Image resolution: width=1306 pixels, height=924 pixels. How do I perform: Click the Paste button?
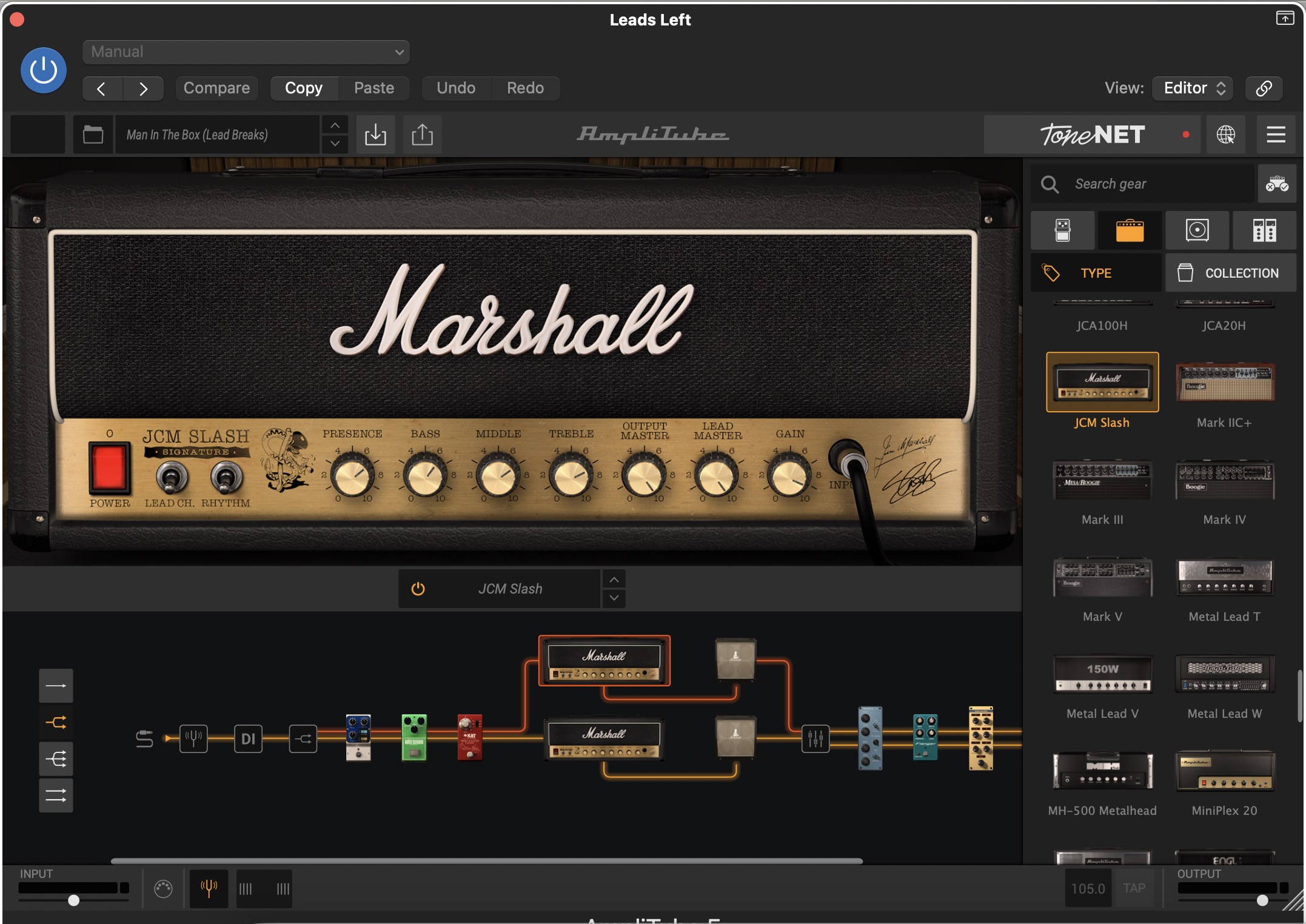pyautogui.click(x=374, y=89)
